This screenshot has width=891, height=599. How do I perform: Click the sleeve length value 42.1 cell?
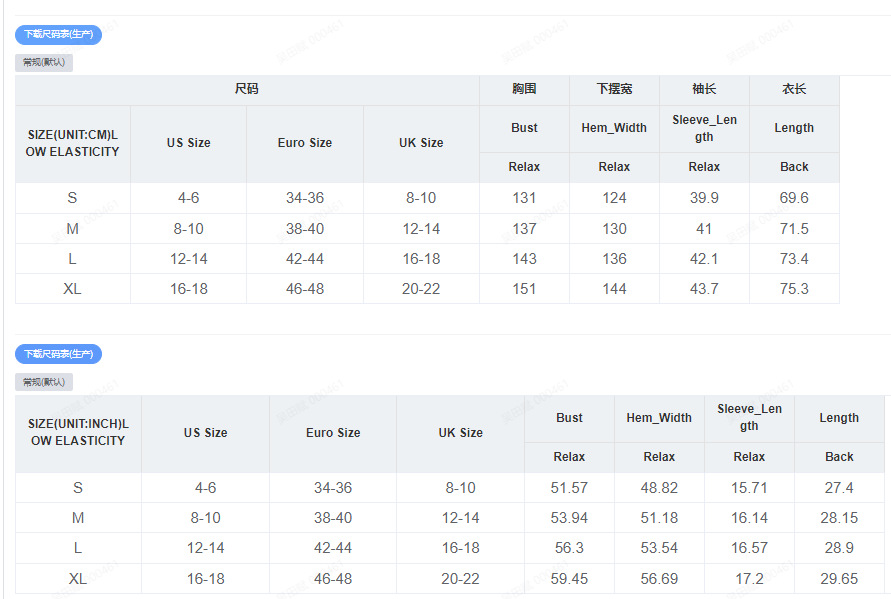coord(704,259)
